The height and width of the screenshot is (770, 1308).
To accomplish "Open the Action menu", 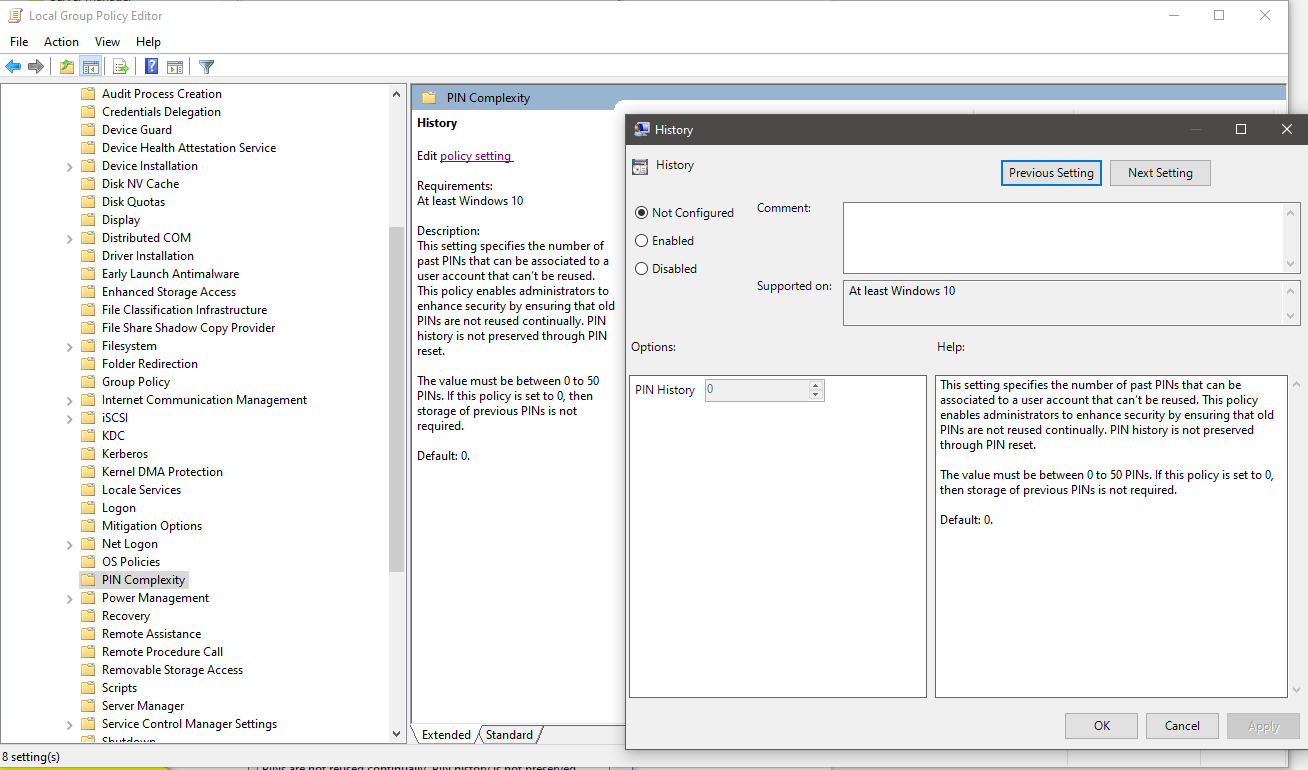I will click(x=61, y=41).
